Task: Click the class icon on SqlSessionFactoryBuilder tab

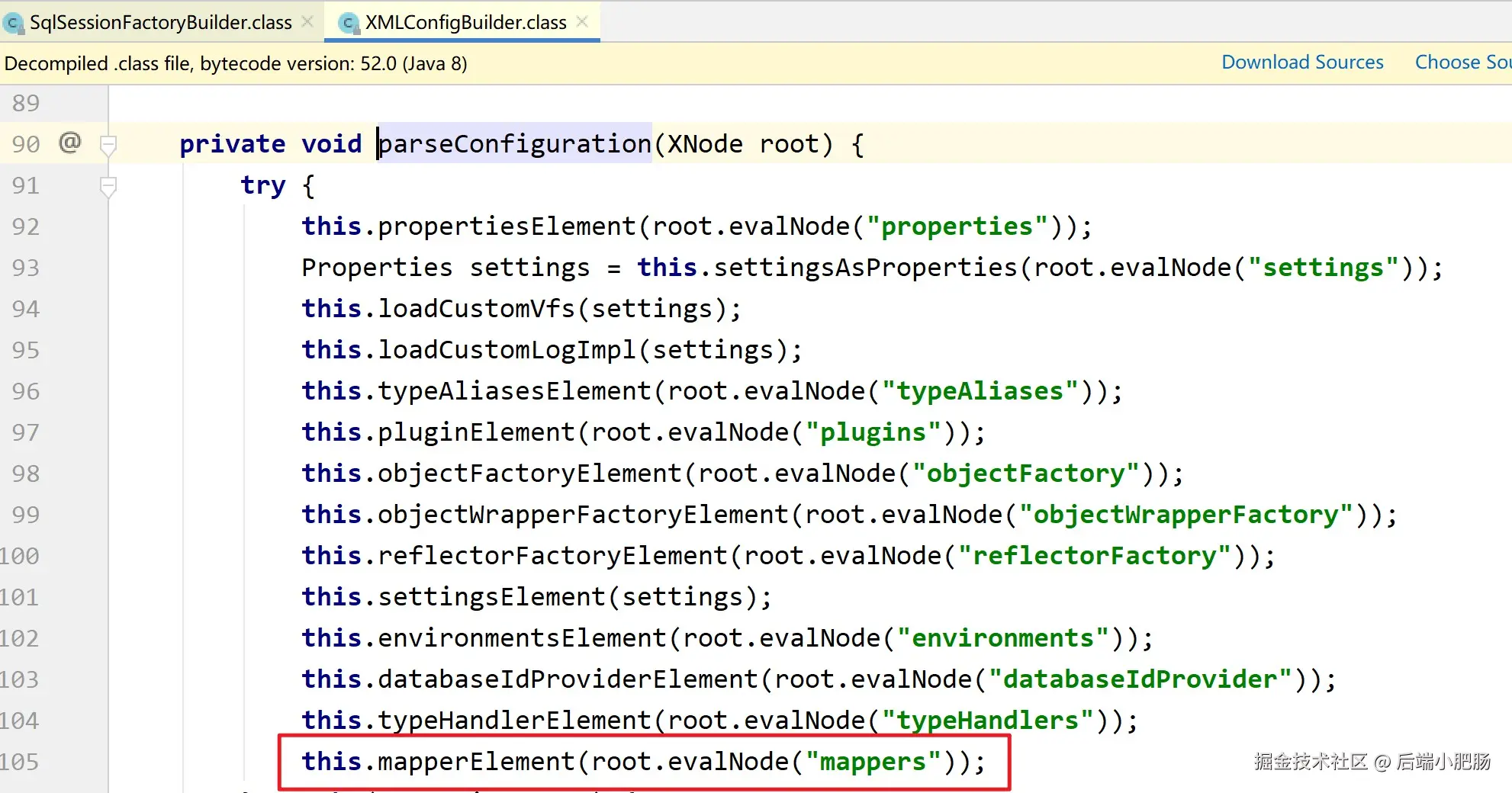Action: click(x=14, y=24)
